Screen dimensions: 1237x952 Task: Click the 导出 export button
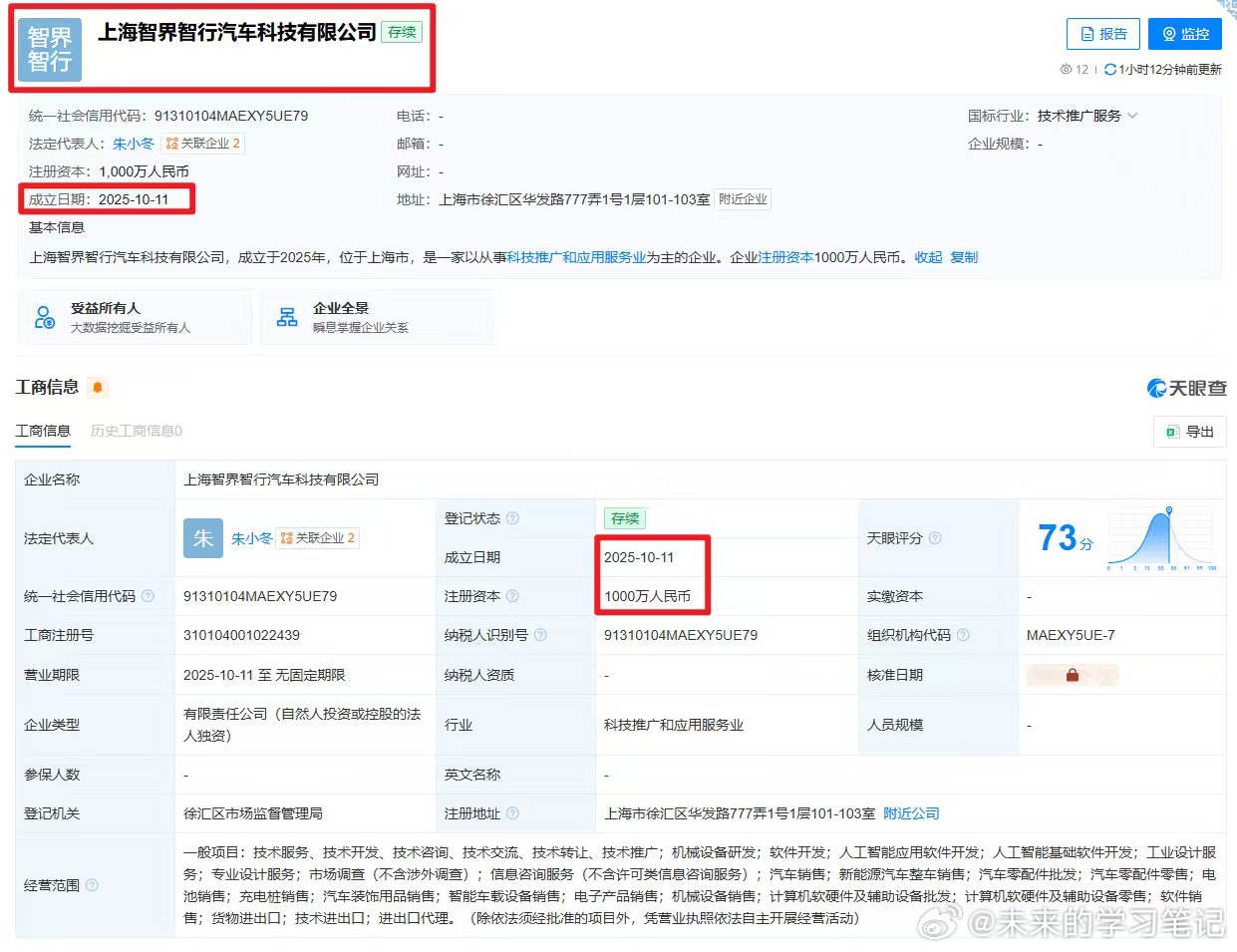[x=1190, y=432]
